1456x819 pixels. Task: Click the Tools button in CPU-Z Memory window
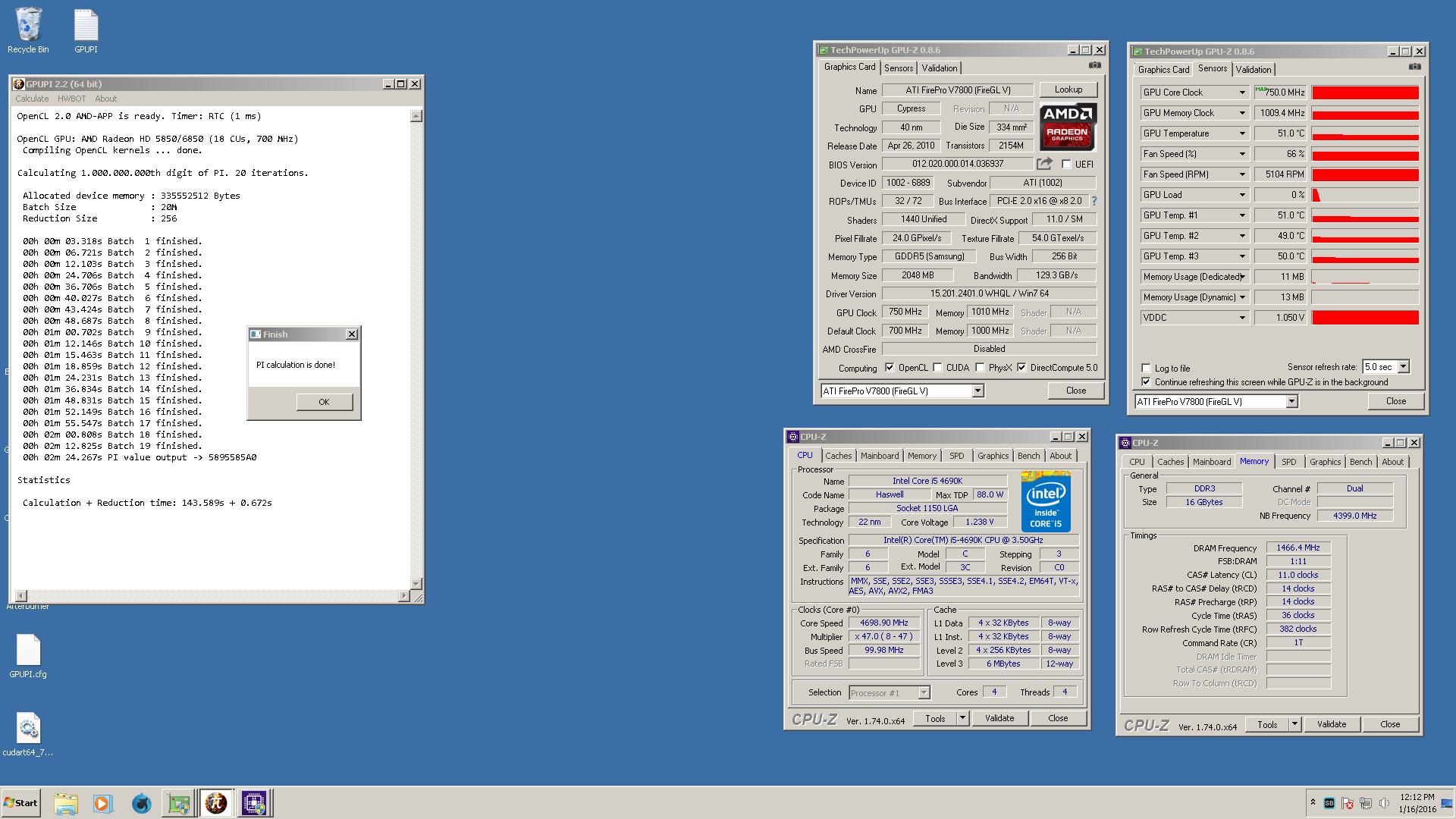point(1266,724)
